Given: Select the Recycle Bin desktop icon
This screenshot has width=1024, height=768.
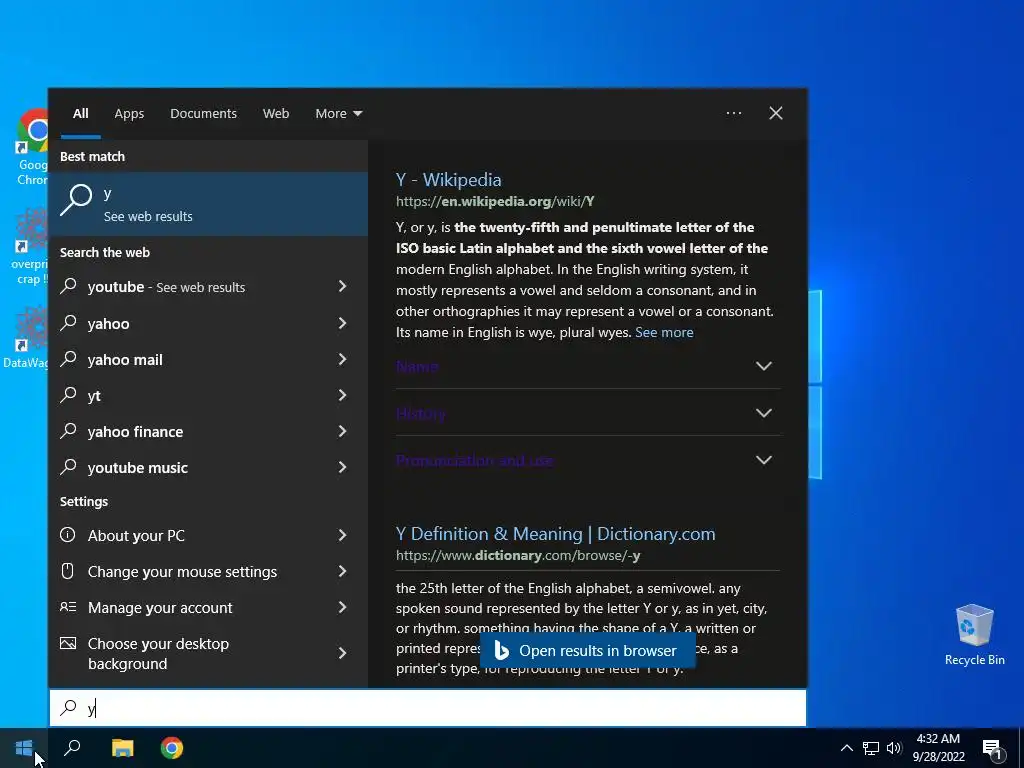Looking at the screenshot, I should [x=974, y=635].
